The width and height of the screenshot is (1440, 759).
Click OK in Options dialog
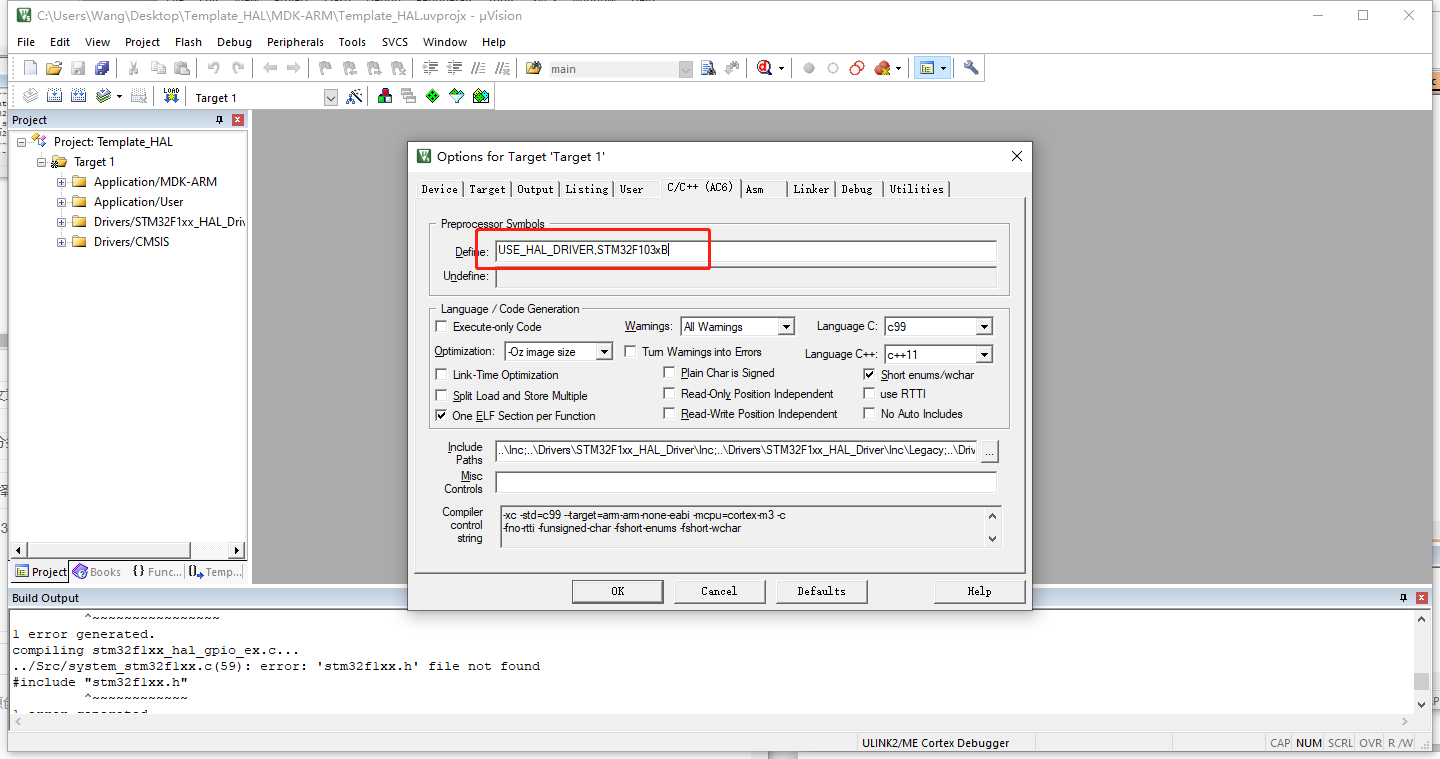click(x=618, y=591)
